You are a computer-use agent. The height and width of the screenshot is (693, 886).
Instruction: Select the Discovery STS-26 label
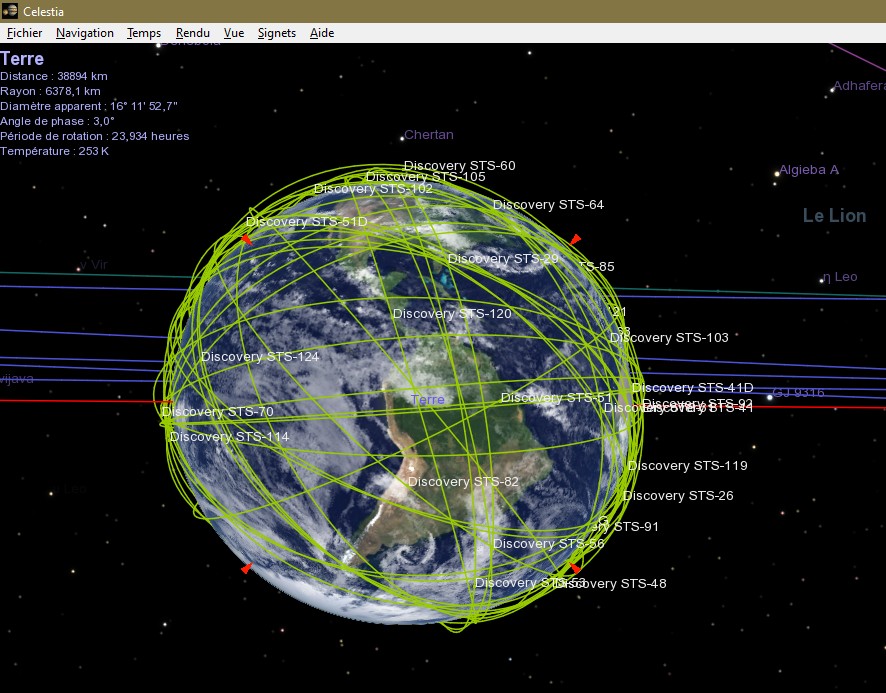678,496
